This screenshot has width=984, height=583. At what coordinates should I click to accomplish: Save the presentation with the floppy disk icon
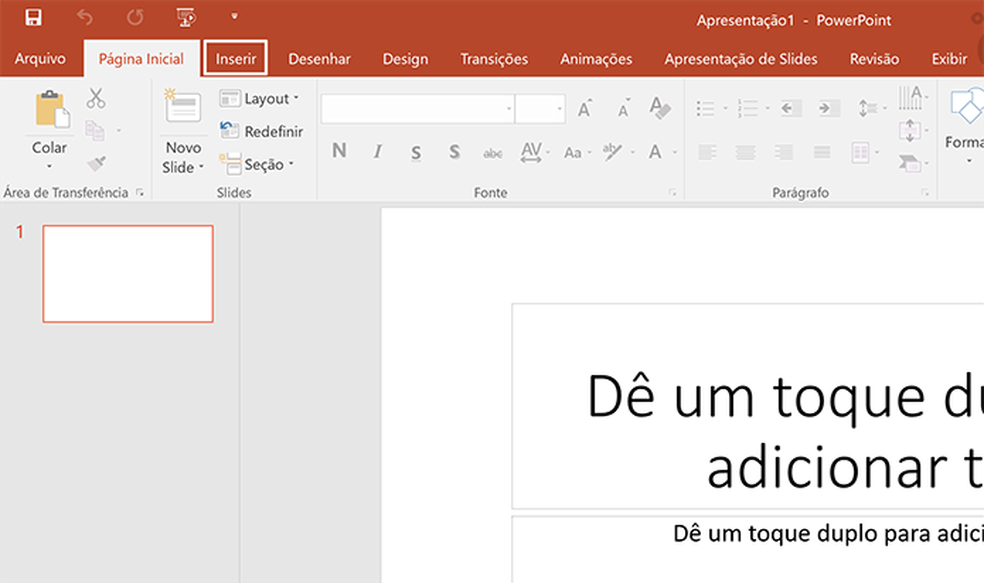[x=33, y=17]
